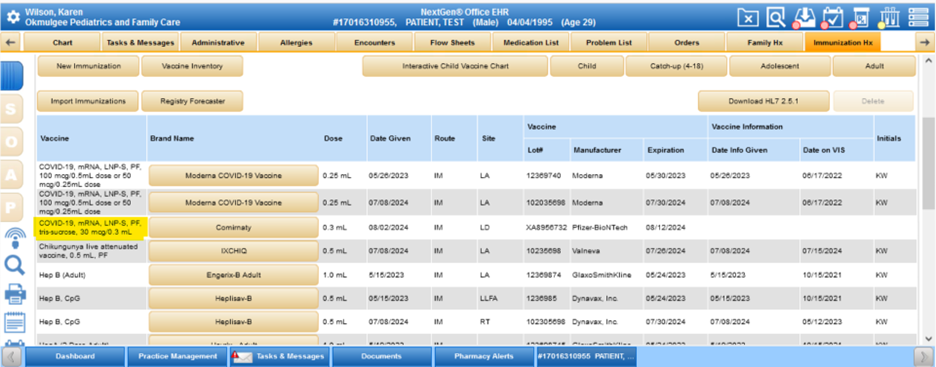Click the Child schedule button
Image resolution: width=936 pixels, height=367 pixels.
(587, 66)
